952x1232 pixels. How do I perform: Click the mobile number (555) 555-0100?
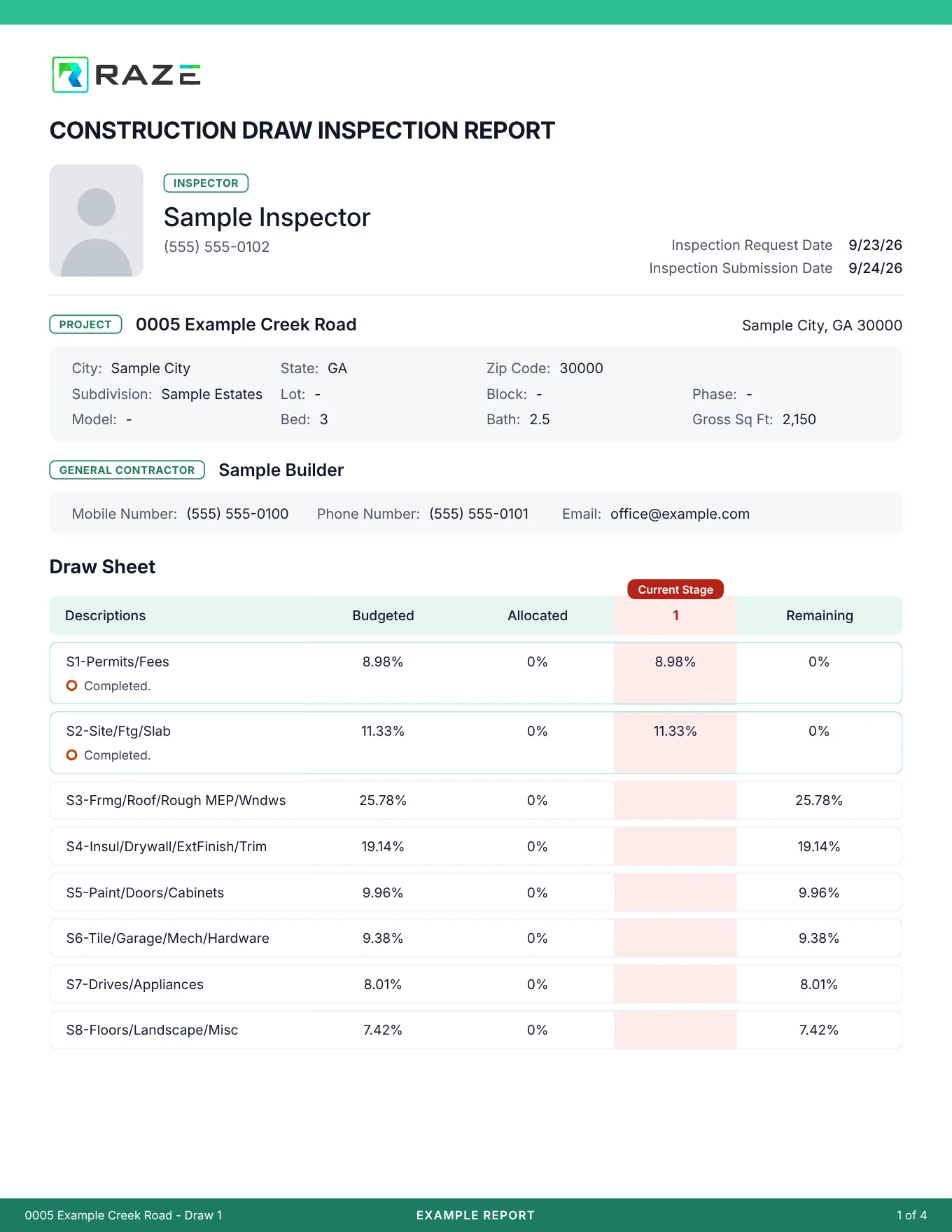pyautogui.click(x=237, y=514)
